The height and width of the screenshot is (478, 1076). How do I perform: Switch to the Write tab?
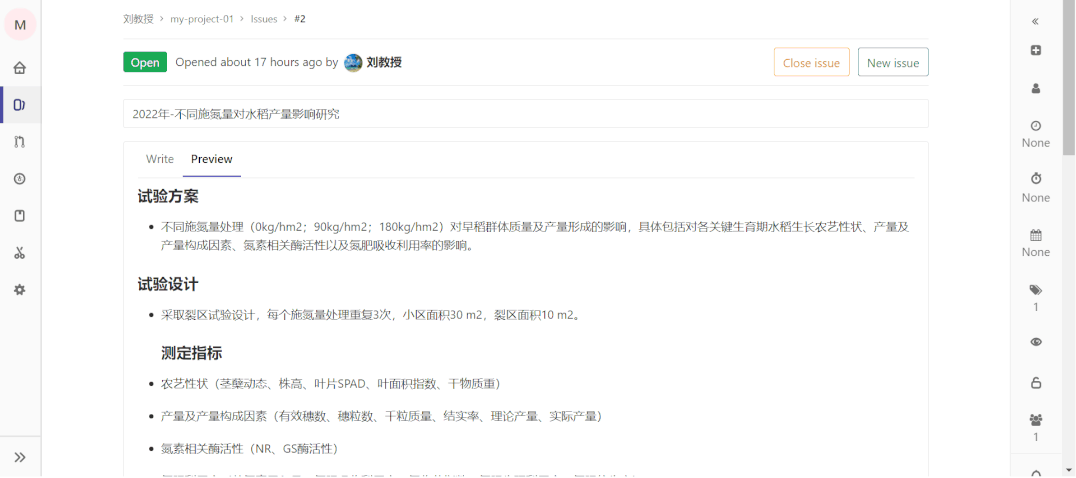coord(160,159)
